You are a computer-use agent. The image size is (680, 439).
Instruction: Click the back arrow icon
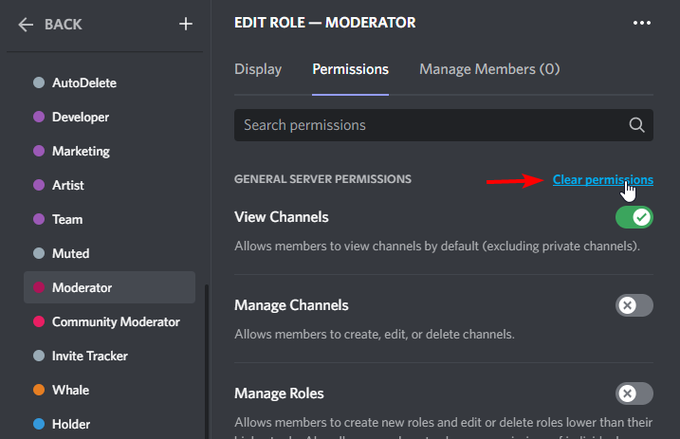(x=26, y=25)
